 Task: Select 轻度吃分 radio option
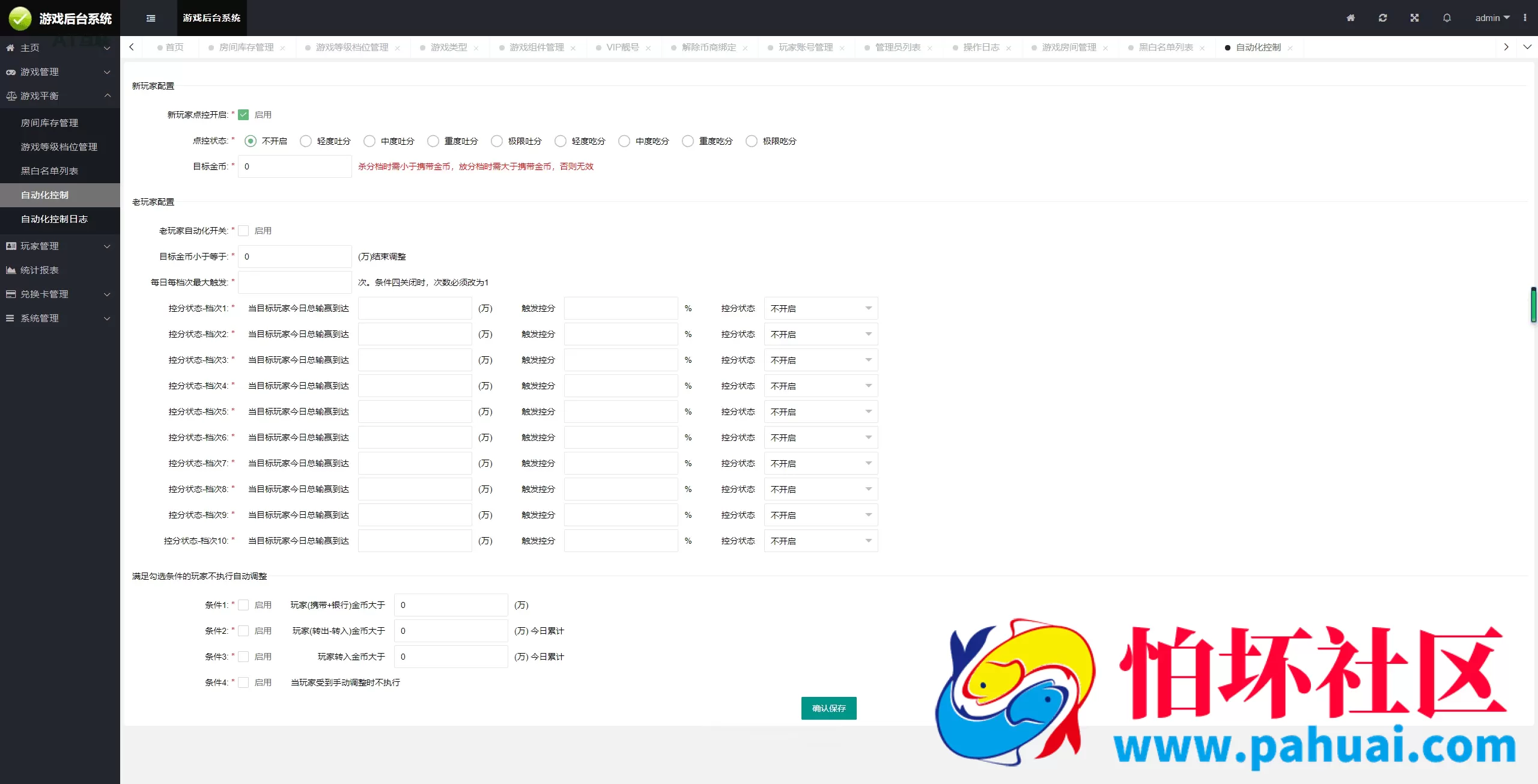tap(561, 141)
